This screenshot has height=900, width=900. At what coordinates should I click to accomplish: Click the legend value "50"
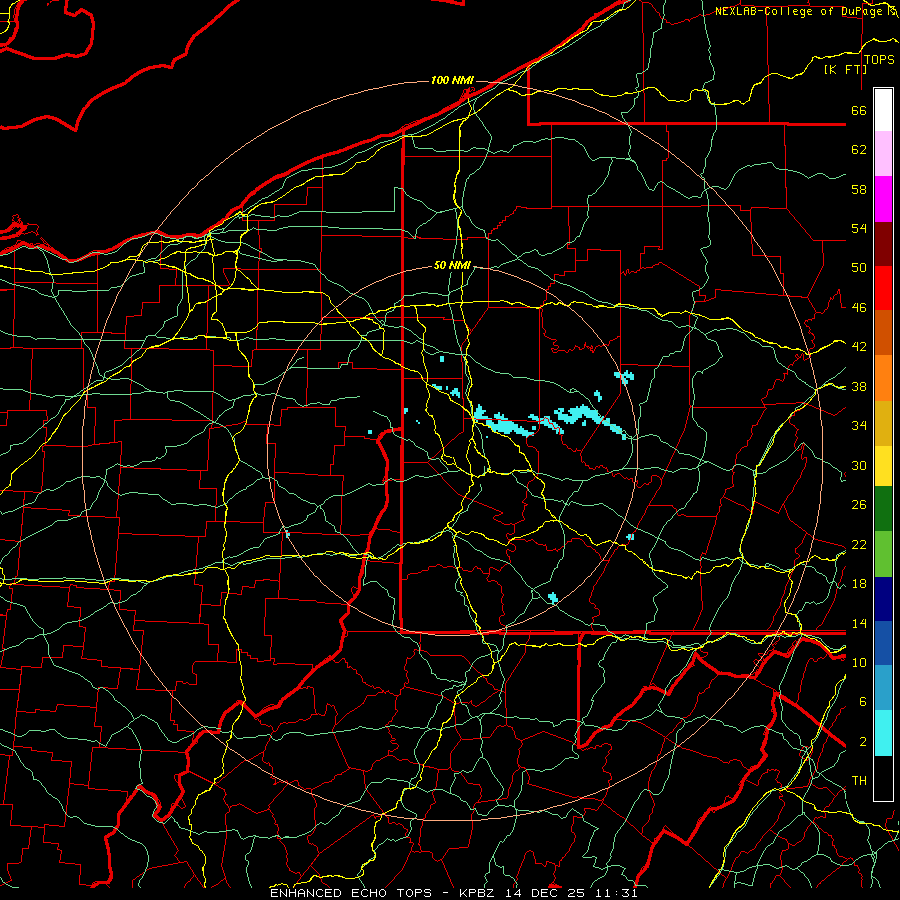tap(859, 268)
